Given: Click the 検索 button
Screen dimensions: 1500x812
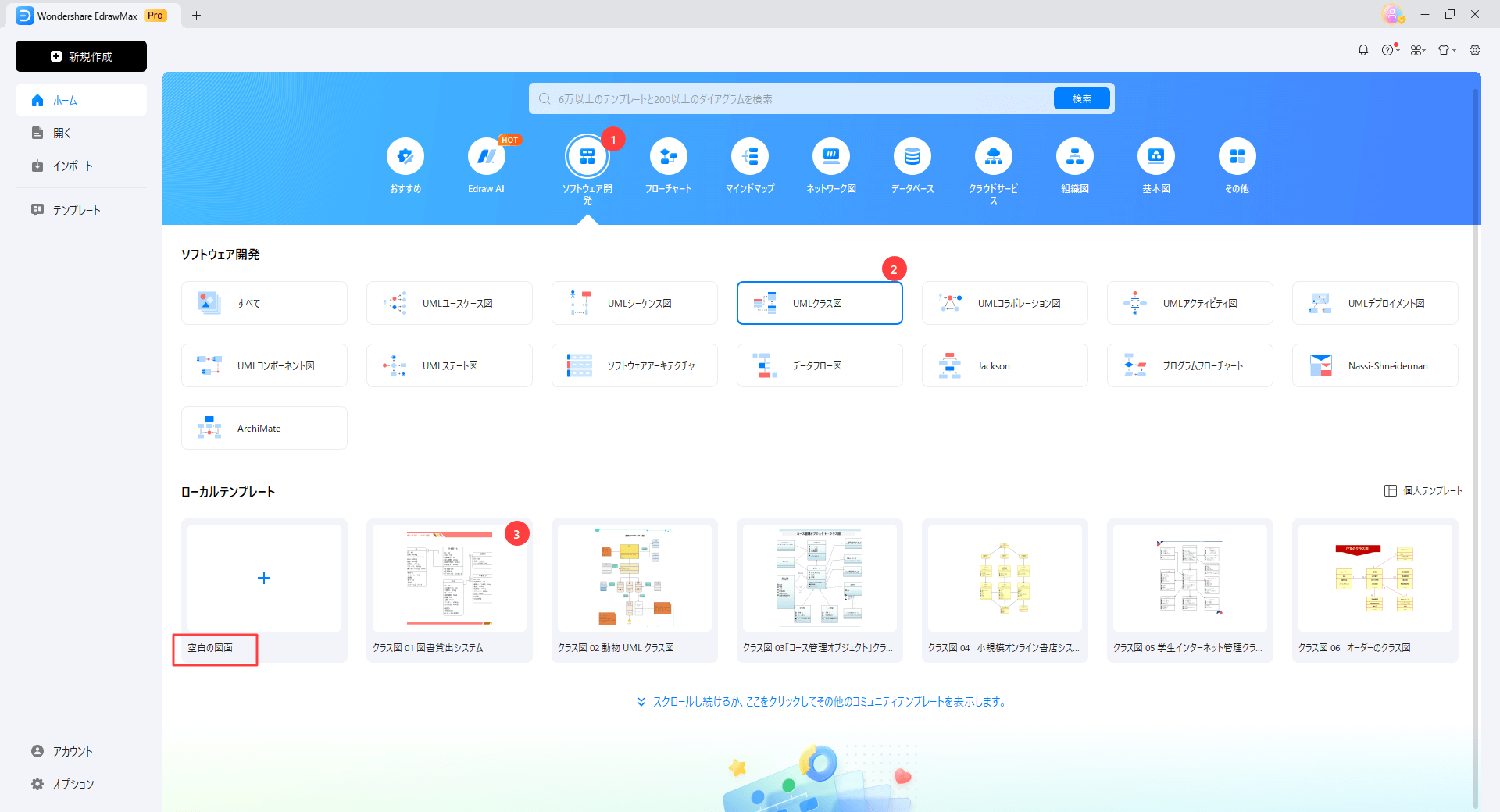Looking at the screenshot, I should [x=1082, y=98].
